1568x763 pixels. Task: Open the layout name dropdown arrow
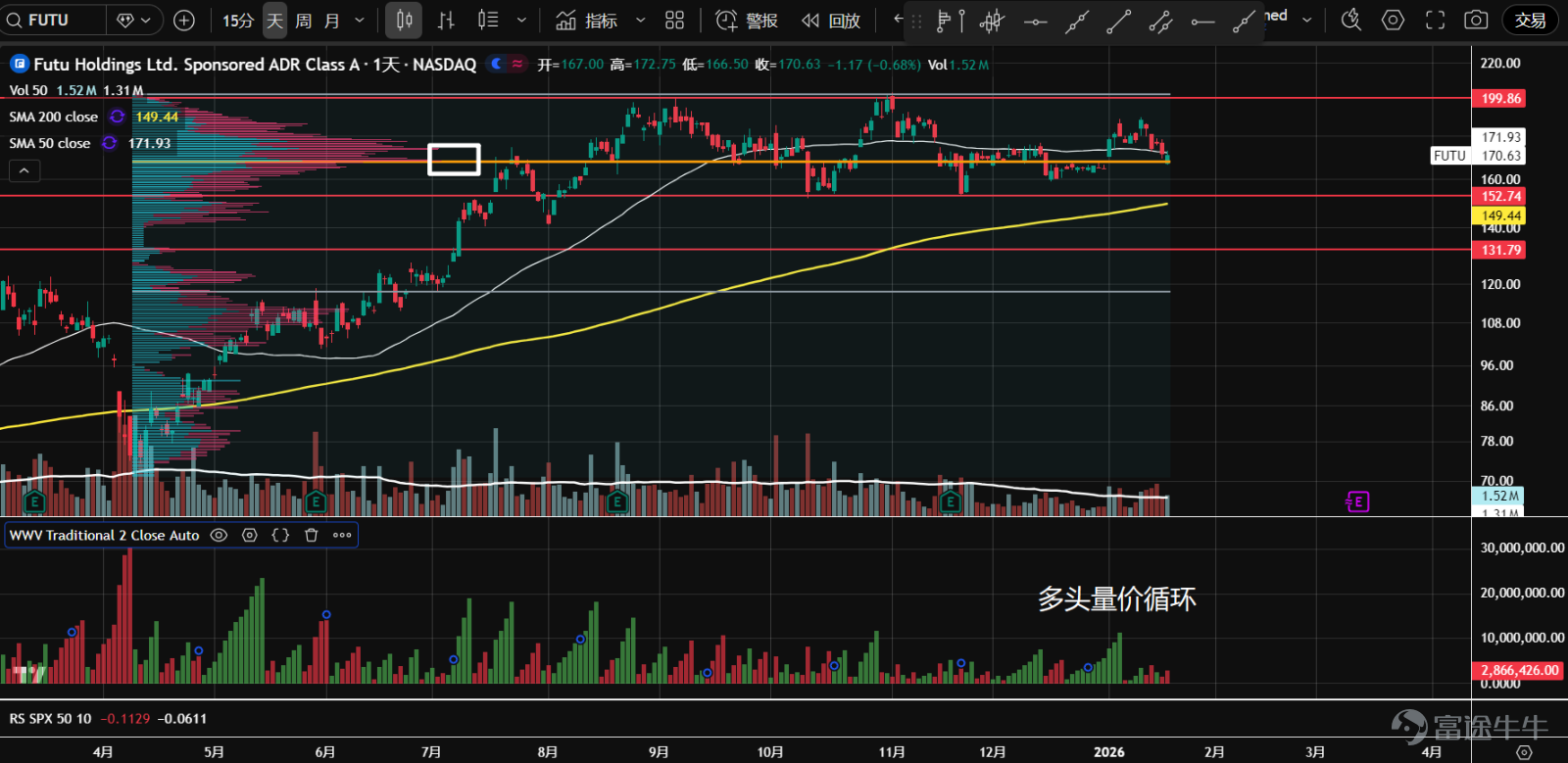point(1306,20)
